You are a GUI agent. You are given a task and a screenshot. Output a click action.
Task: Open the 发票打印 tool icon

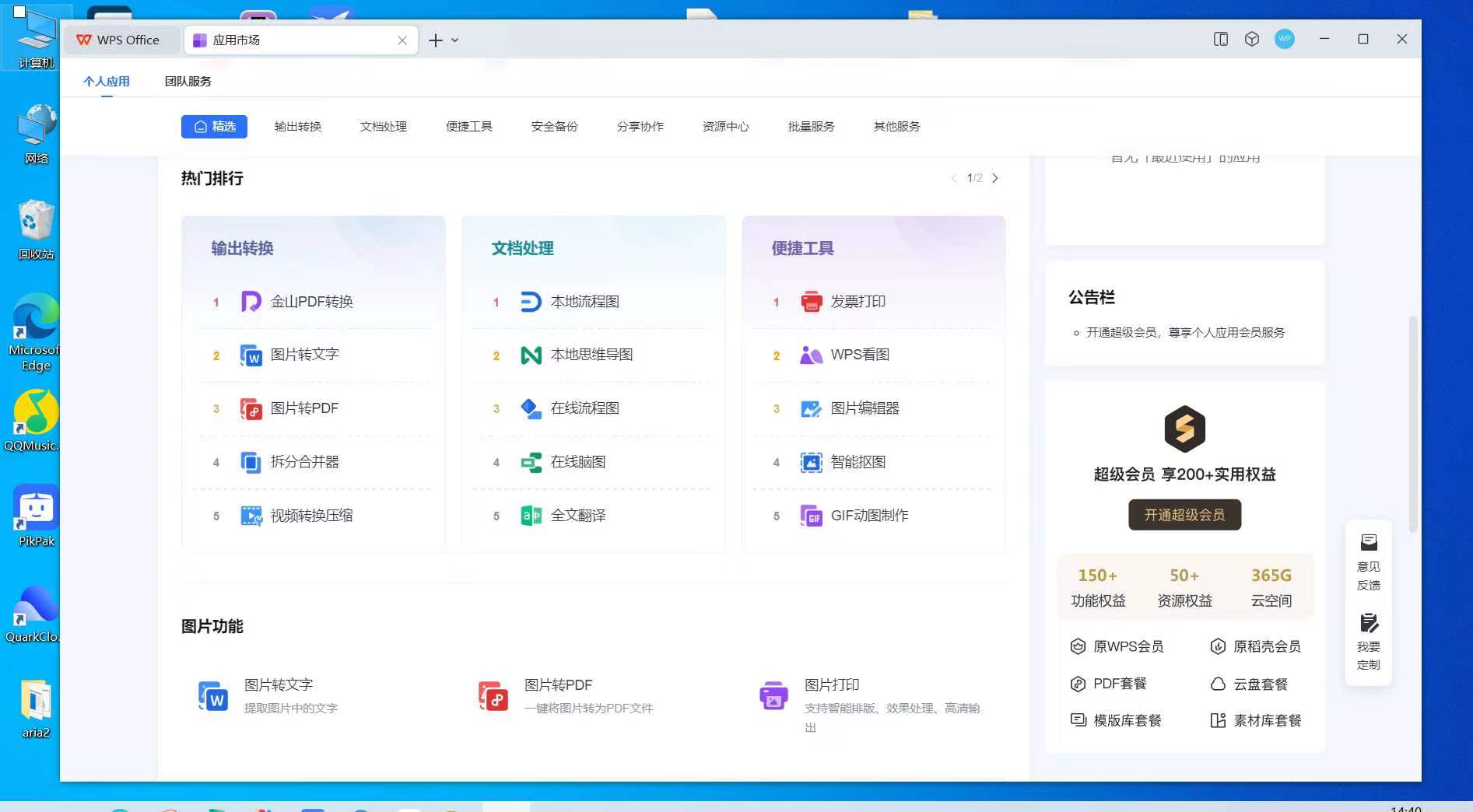click(810, 302)
